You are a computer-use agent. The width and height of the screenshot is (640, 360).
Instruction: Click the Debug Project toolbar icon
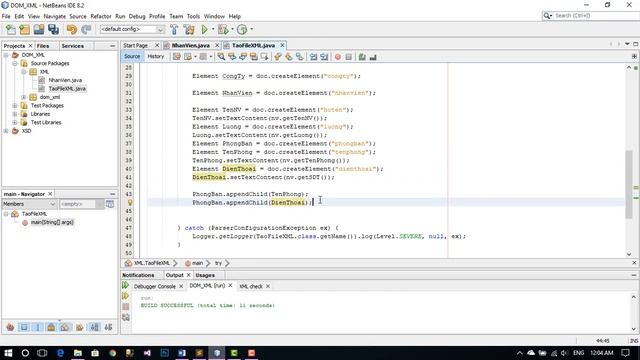tap(223, 29)
